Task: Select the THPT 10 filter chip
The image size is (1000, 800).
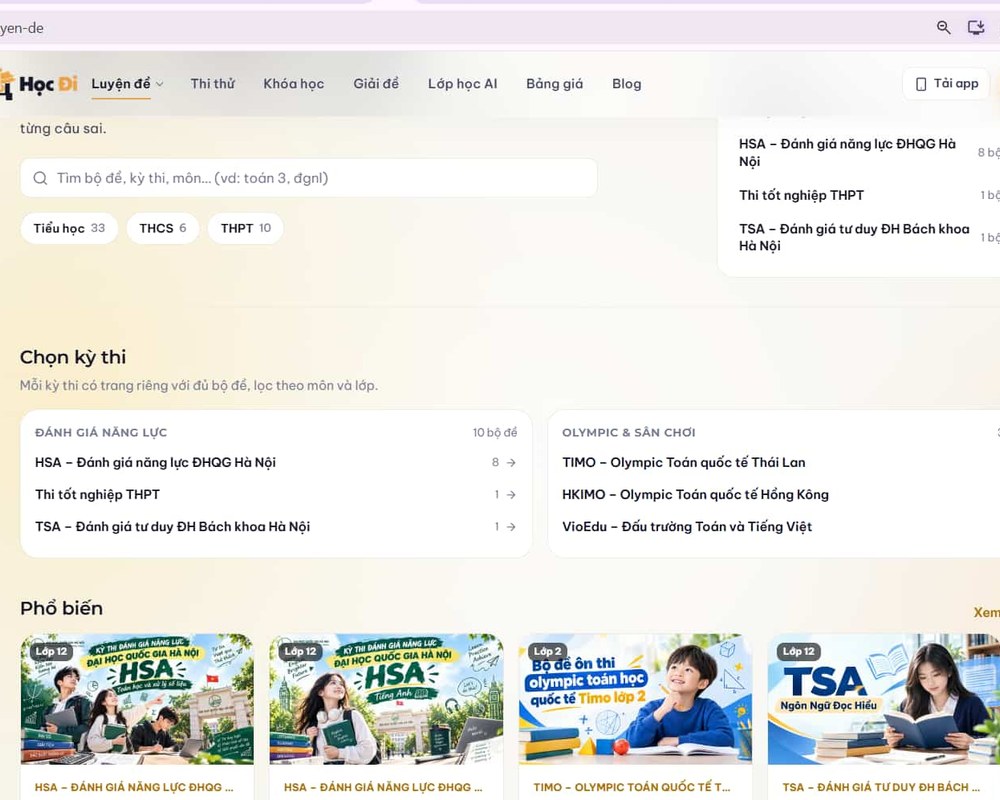Action: click(x=246, y=228)
